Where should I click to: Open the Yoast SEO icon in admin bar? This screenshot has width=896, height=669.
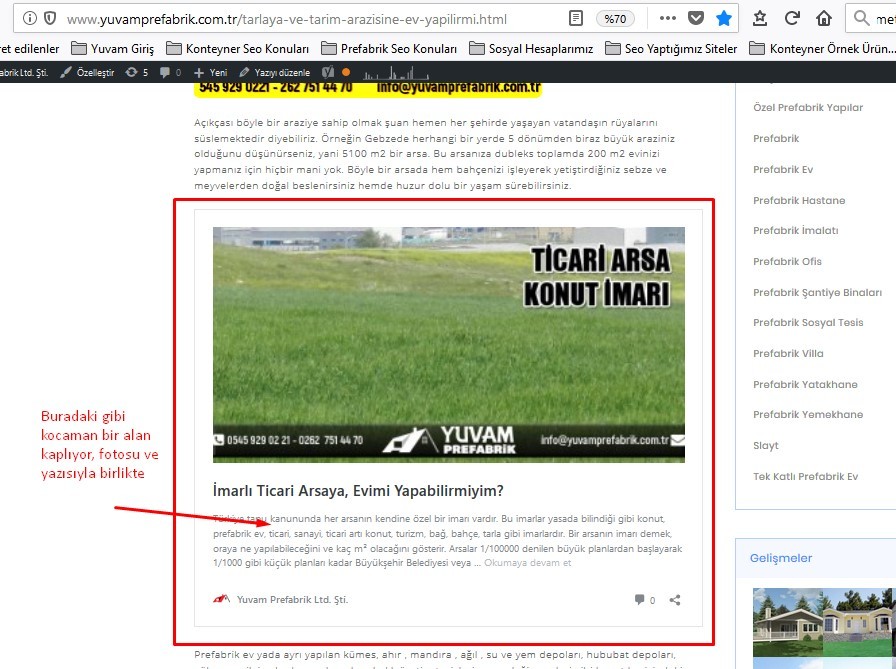[x=328, y=73]
